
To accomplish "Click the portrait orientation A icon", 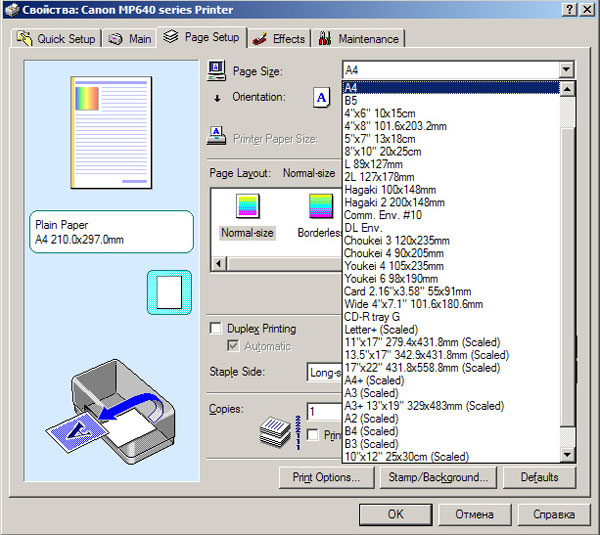I will 321,98.
